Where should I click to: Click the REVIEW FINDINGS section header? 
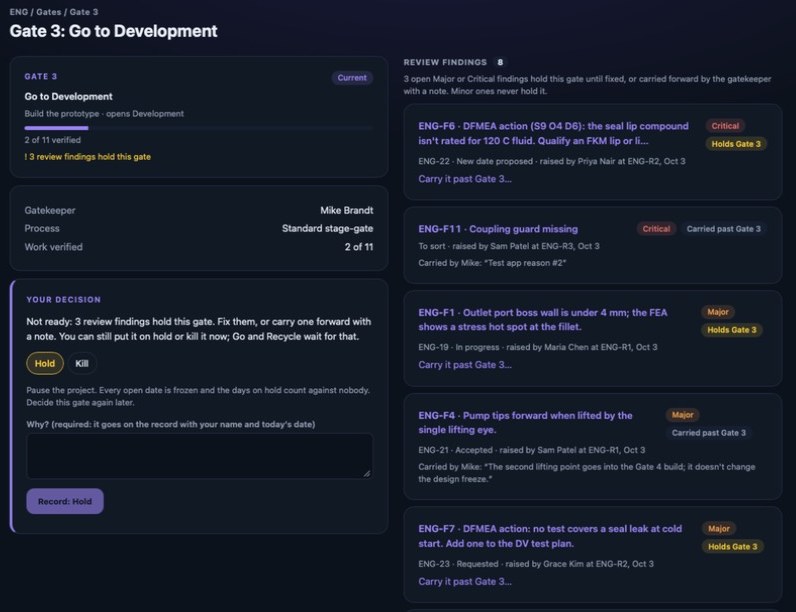(445, 62)
